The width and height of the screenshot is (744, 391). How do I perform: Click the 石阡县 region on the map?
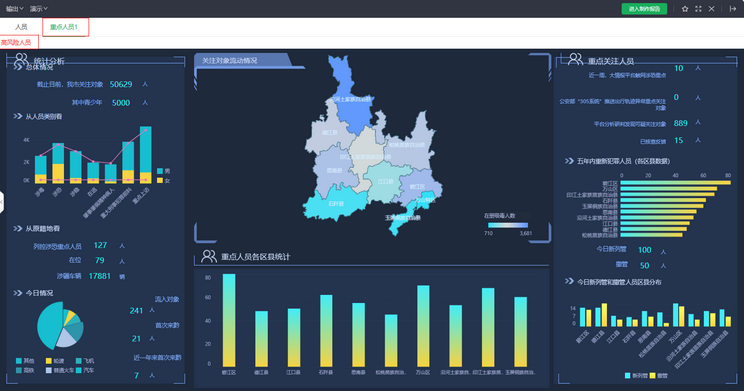click(x=335, y=204)
